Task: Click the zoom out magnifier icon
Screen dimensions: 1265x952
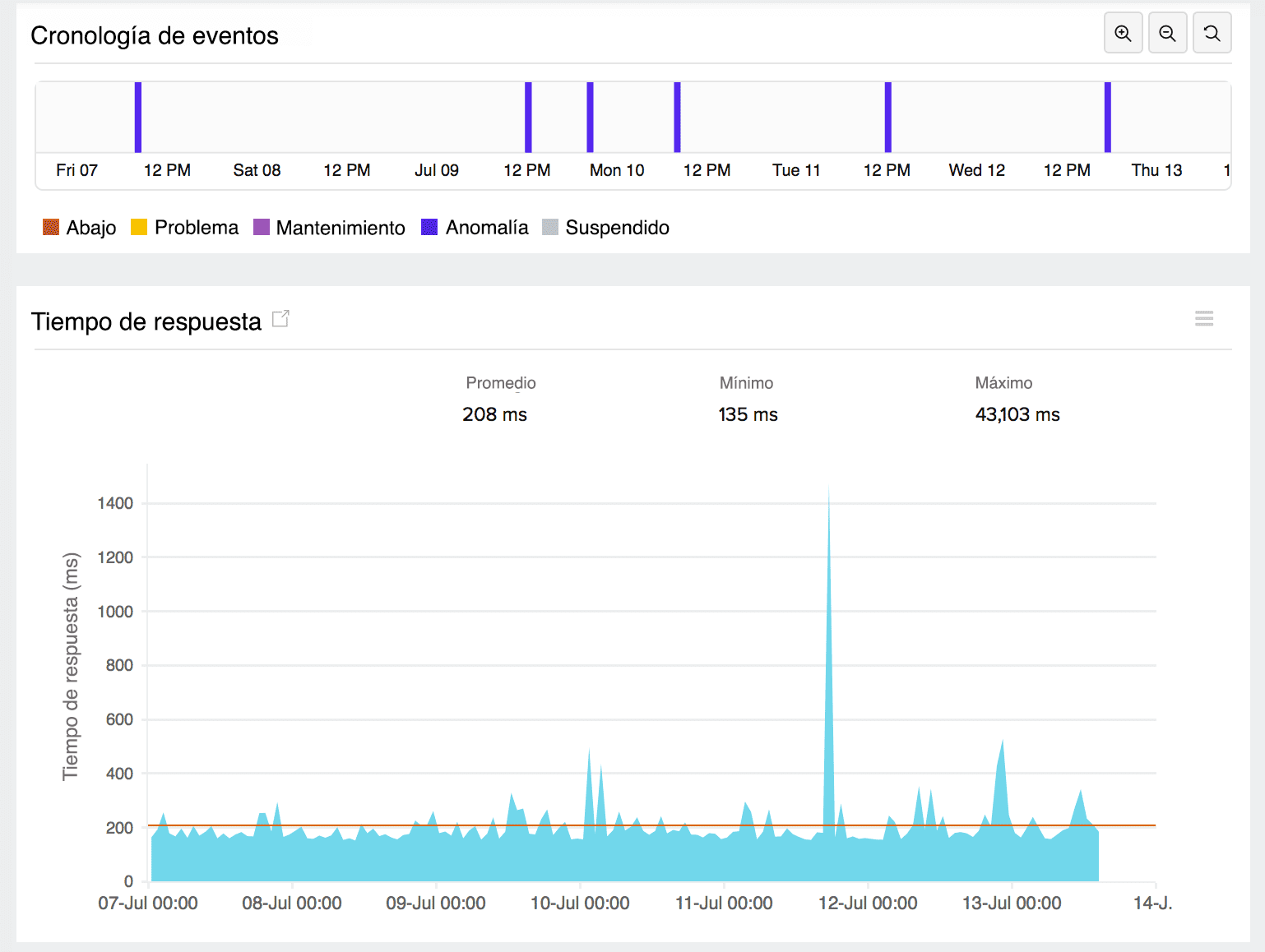Action: [1167, 33]
